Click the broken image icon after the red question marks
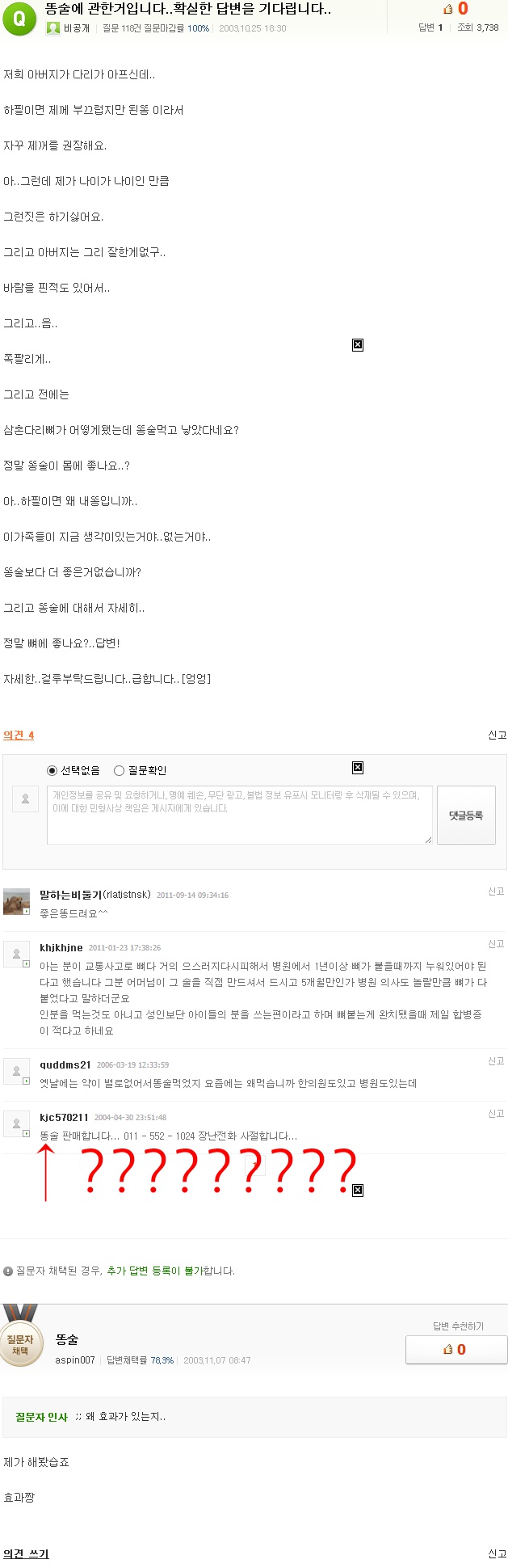 tap(358, 1190)
